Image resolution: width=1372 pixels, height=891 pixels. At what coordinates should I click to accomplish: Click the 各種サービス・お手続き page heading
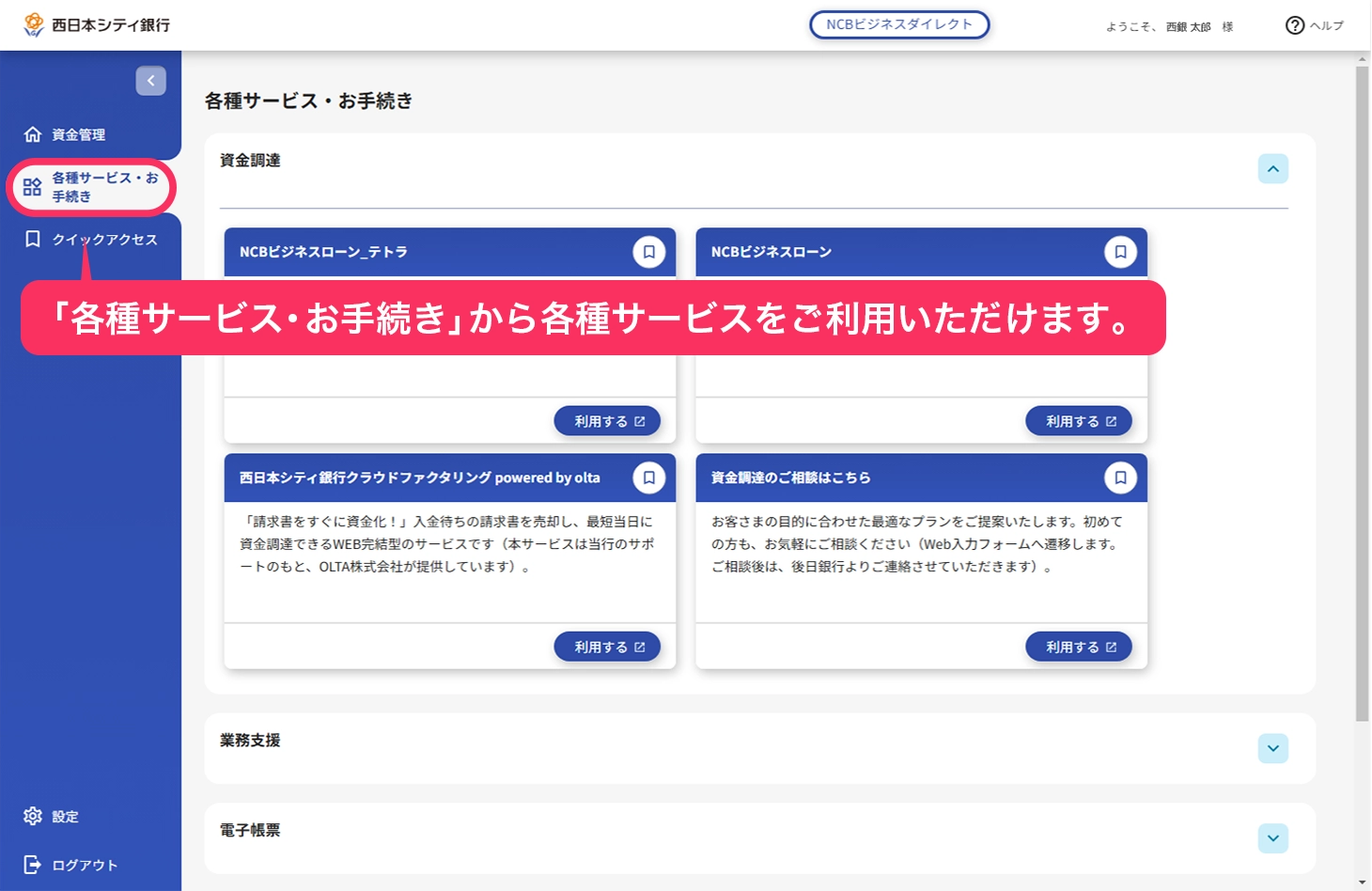[309, 101]
